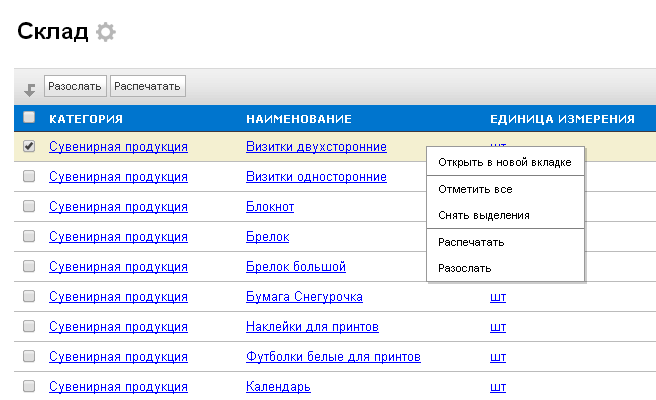
Task: Click the arrow icon left of Разослать button
Action: 30,89
